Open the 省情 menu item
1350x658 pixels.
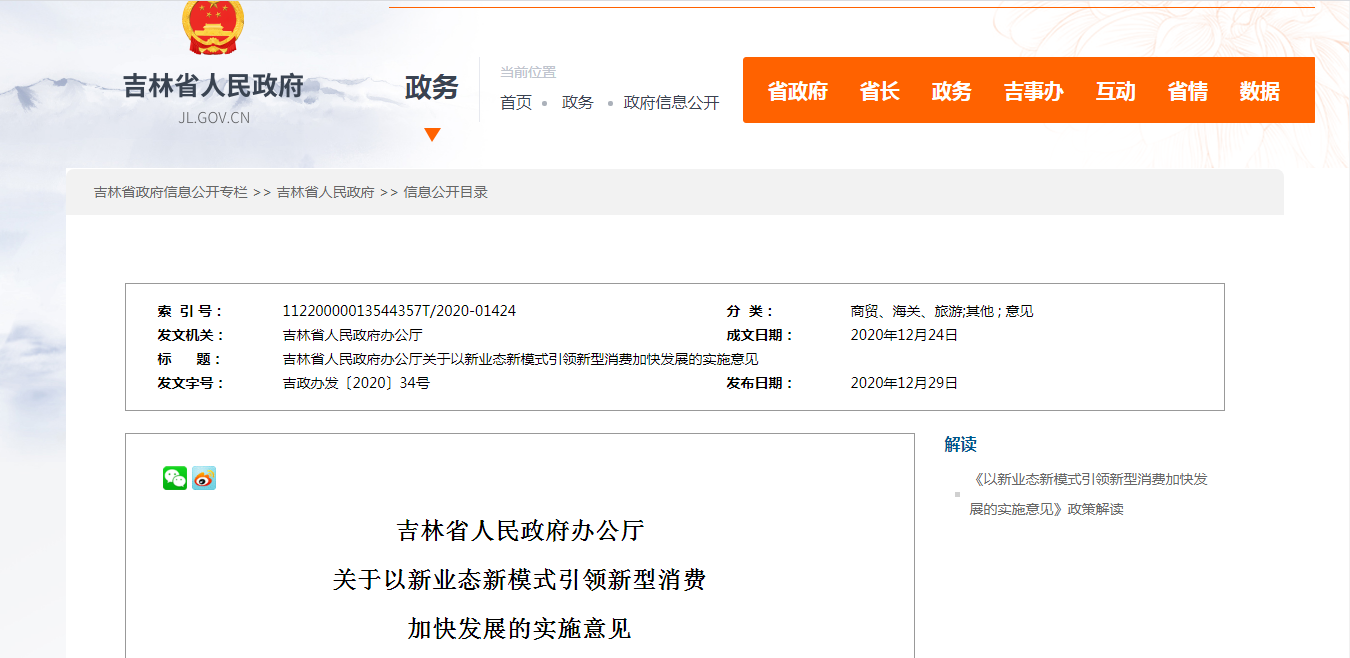(1188, 91)
